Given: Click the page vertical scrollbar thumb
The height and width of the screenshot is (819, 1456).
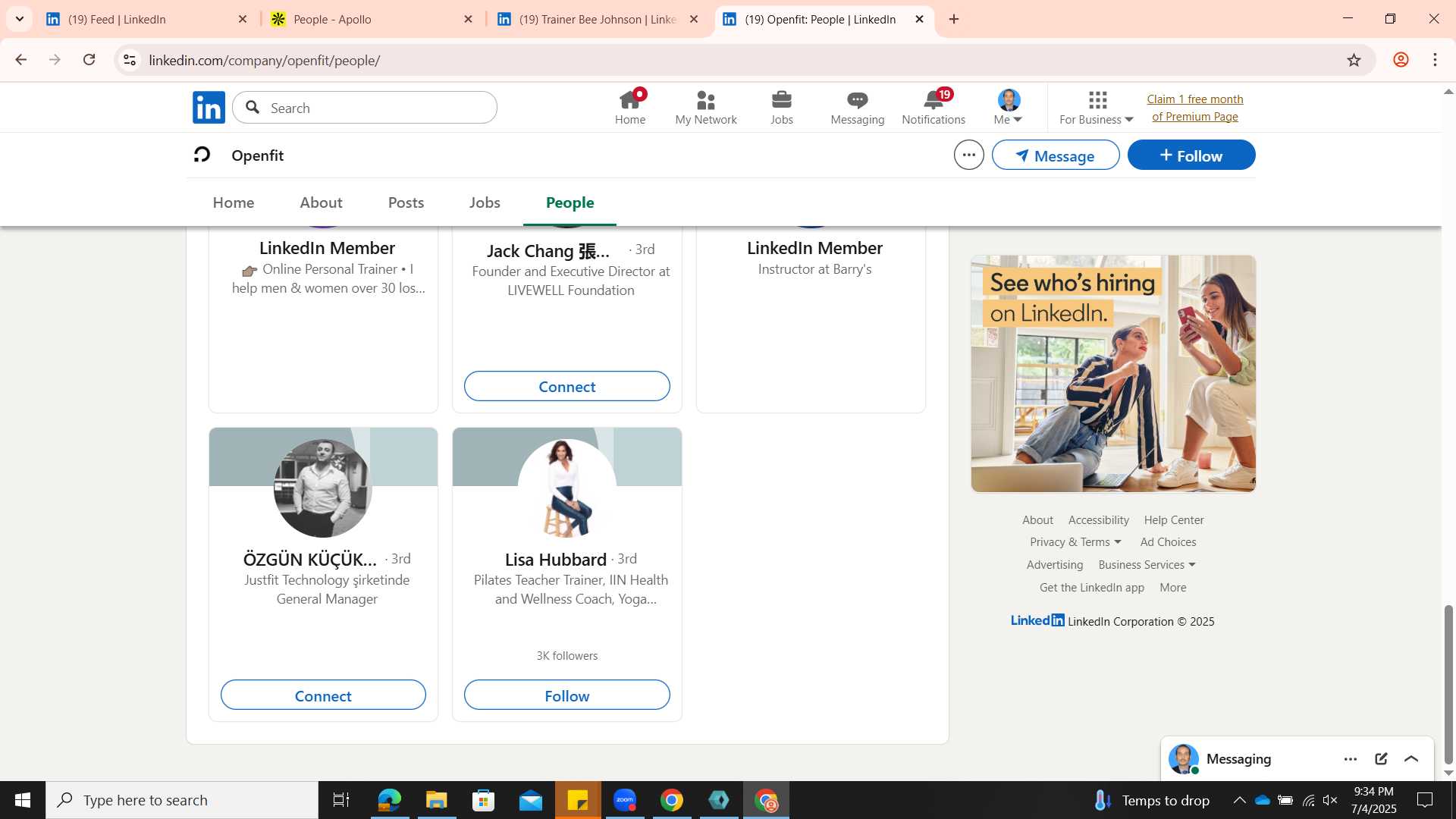Looking at the screenshot, I should pyautogui.click(x=1448, y=684).
